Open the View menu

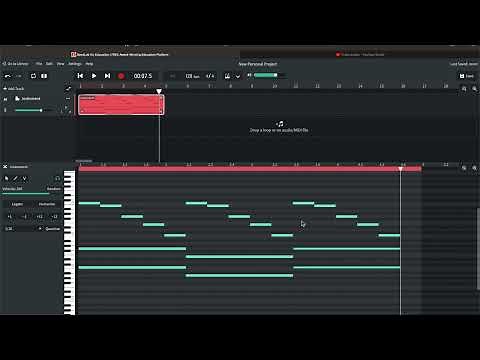point(60,63)
